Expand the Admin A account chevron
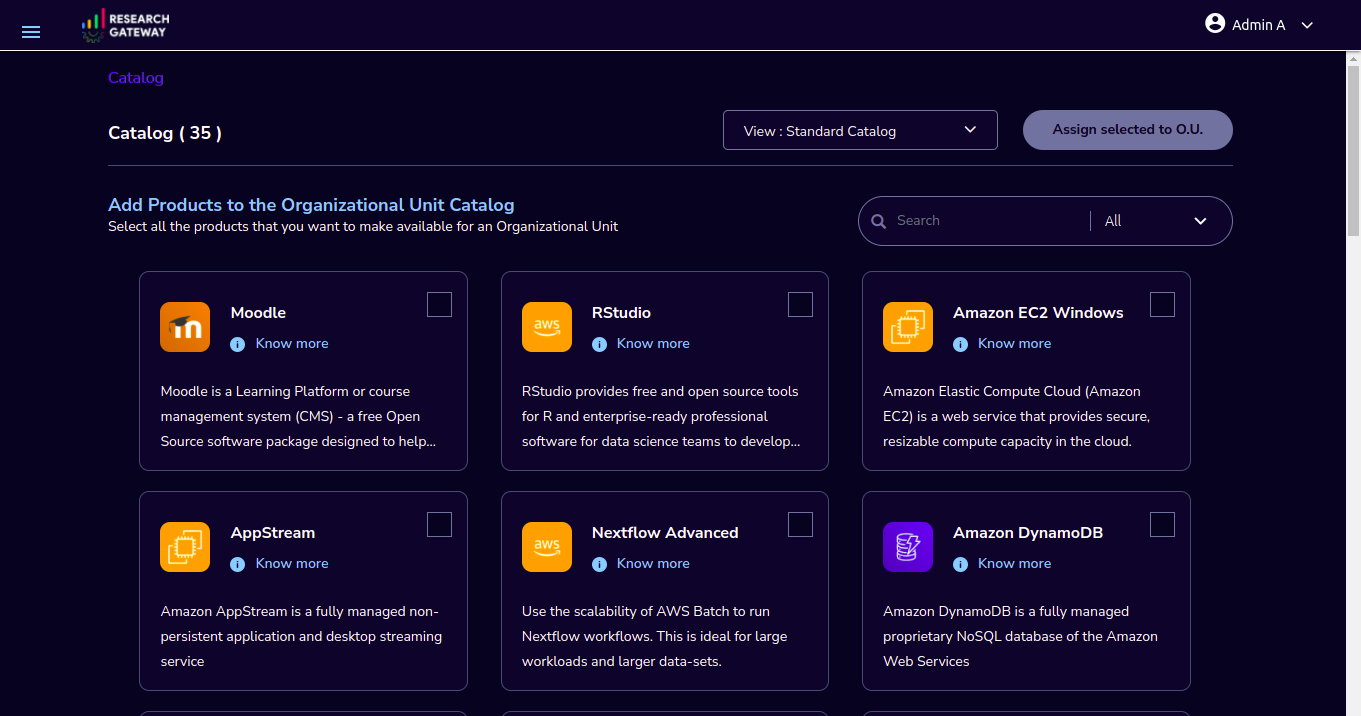 tap(1307, 26)
